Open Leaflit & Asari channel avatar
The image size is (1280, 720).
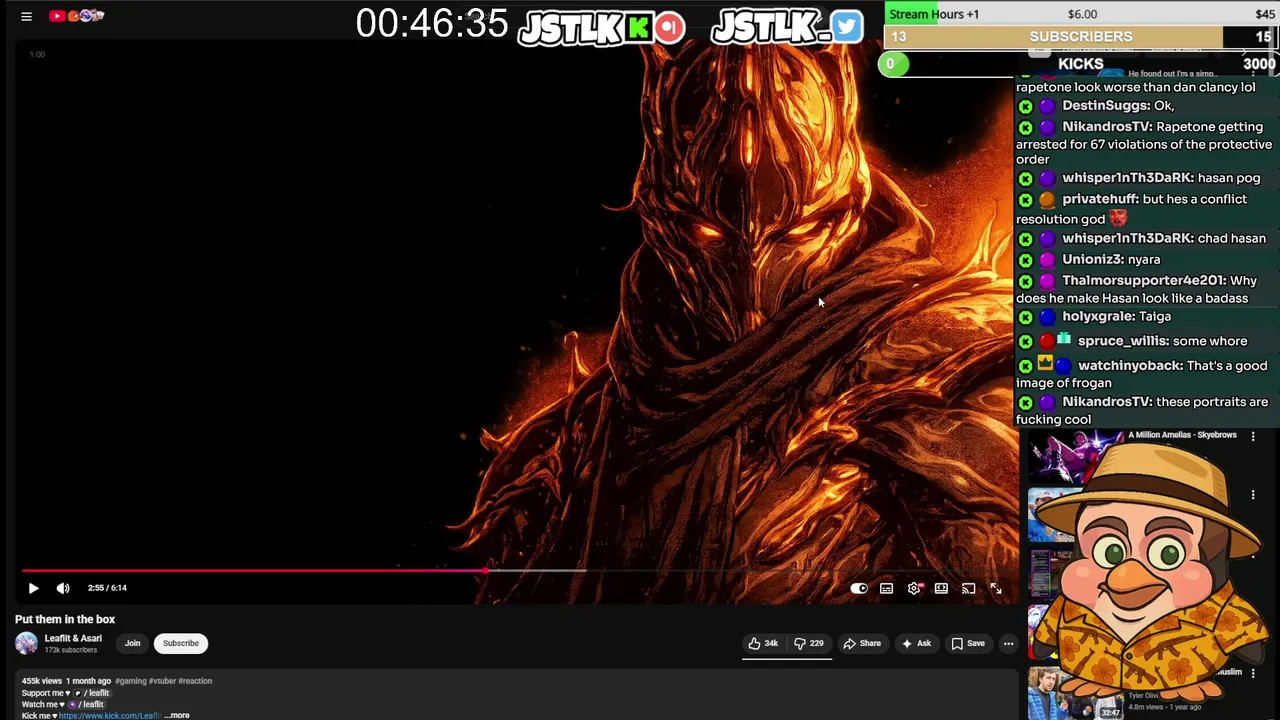pyautogui.click(x=26, y=643)
